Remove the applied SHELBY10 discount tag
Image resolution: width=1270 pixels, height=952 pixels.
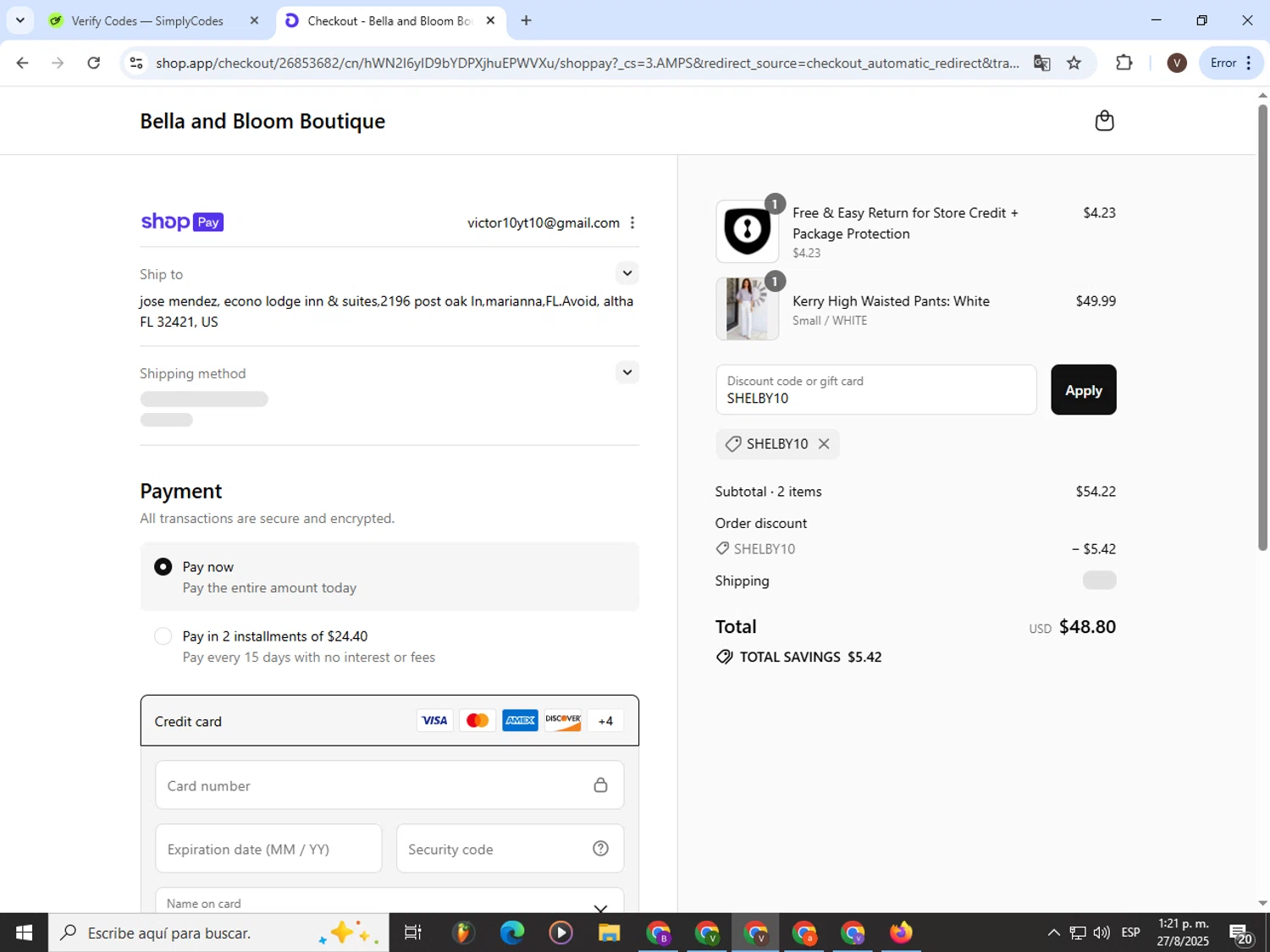(x=823, y=443)
